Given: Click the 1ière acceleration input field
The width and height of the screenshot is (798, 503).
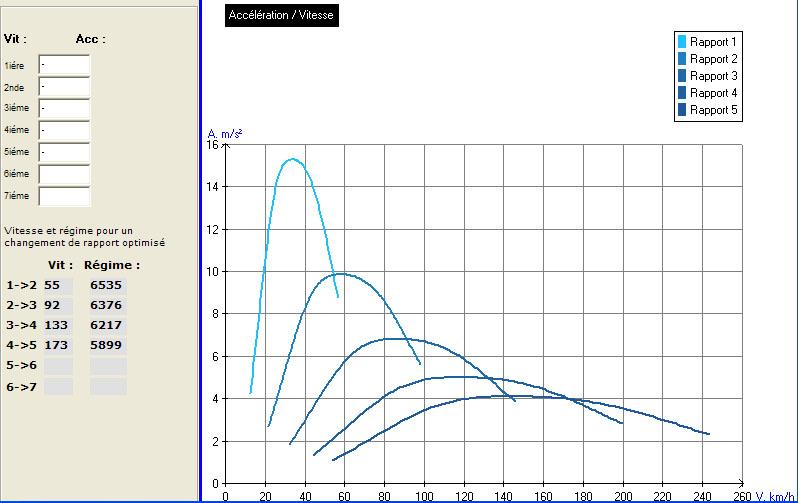Looking at the screenshot, I should (x=64, y=65).
